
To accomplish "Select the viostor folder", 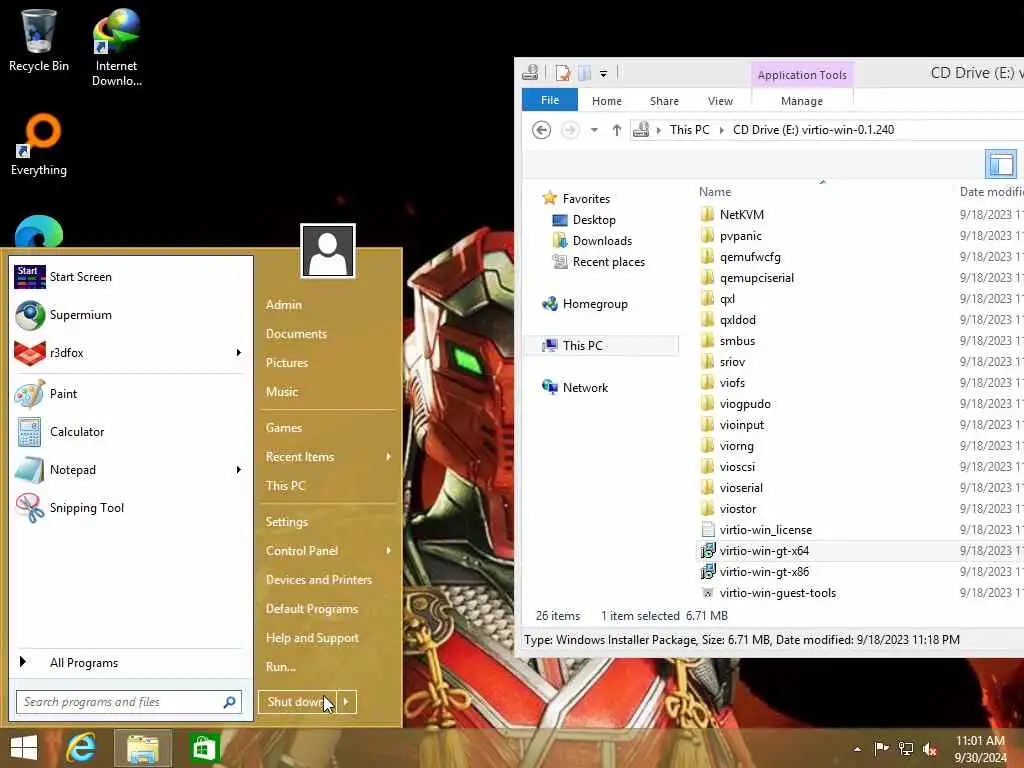I will pyautogui.click(x=737, y=509).
